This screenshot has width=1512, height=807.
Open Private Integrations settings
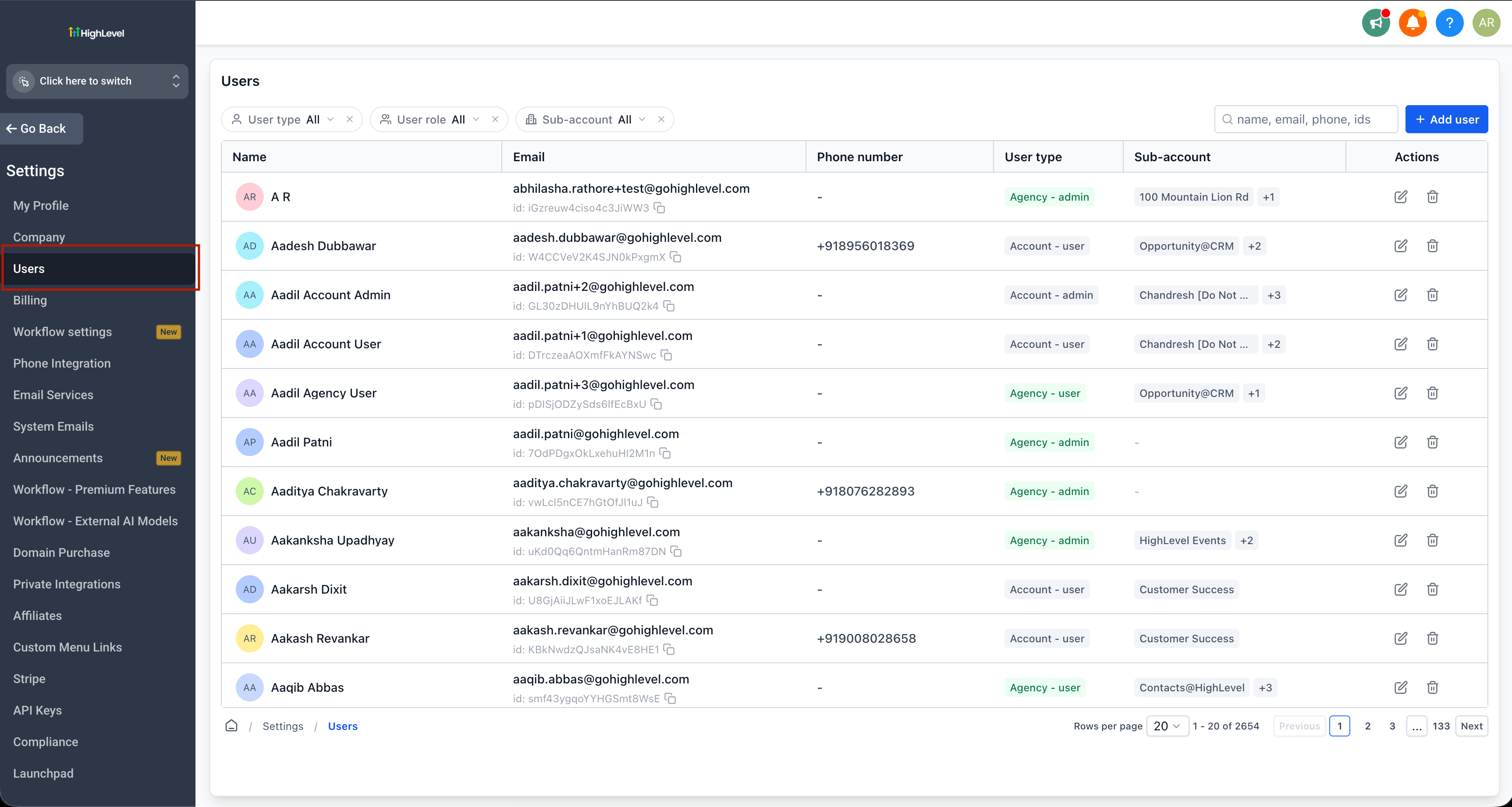67,584
